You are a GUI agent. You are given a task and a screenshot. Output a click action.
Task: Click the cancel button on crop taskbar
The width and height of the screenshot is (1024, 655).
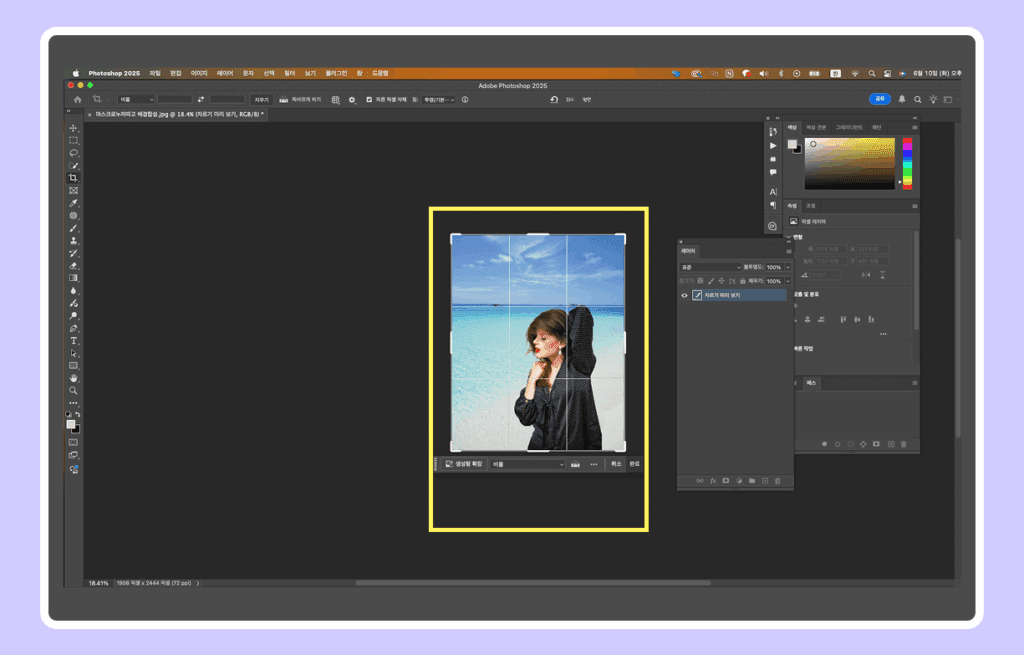point(616,464)
